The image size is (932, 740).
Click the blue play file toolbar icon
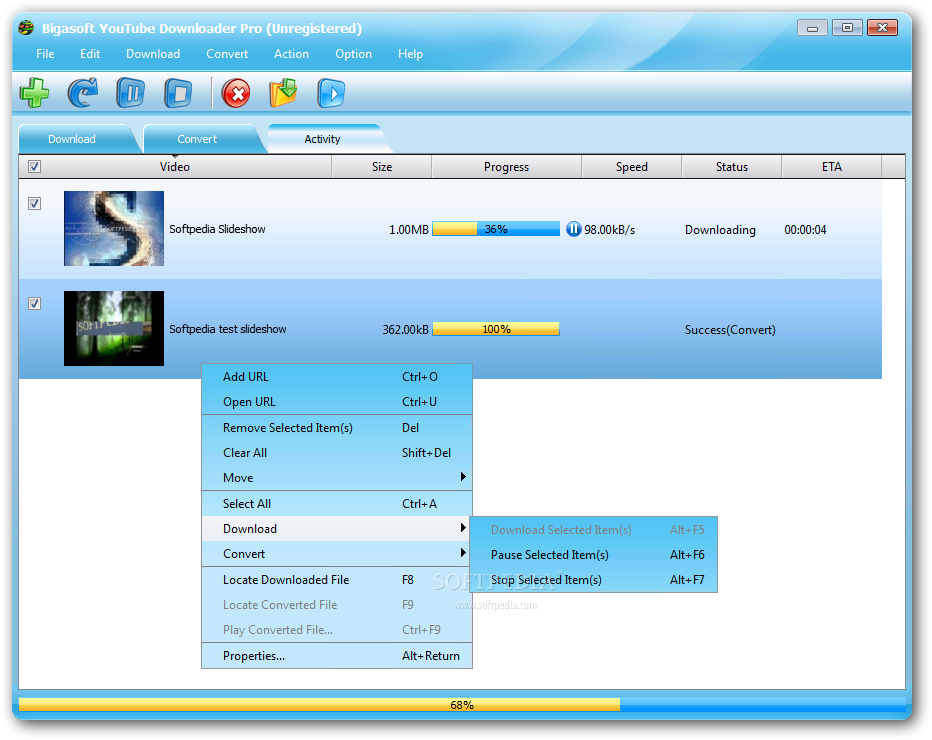coord(330,93)
